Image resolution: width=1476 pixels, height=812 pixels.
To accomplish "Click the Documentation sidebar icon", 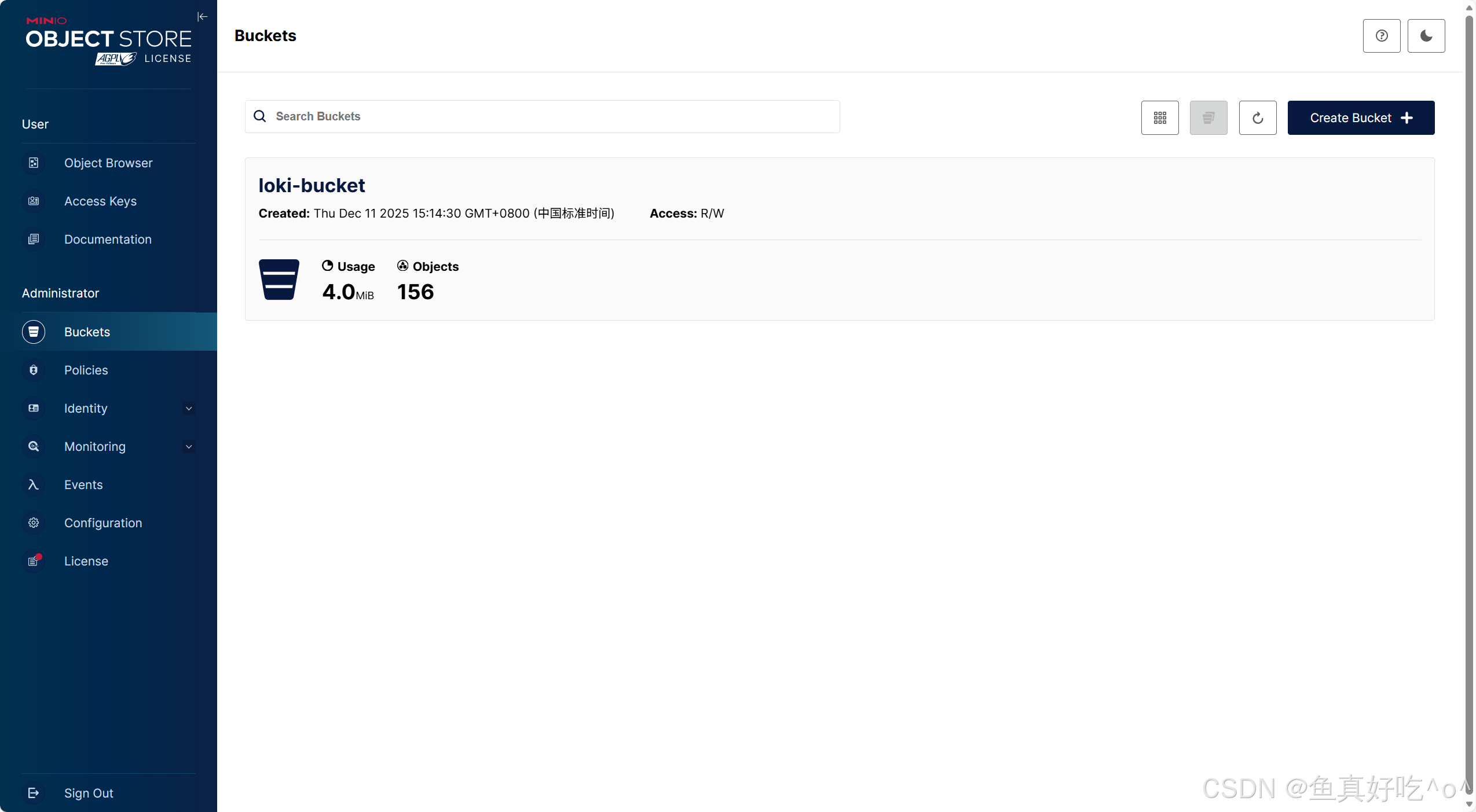I will click(x=34, y=240).
